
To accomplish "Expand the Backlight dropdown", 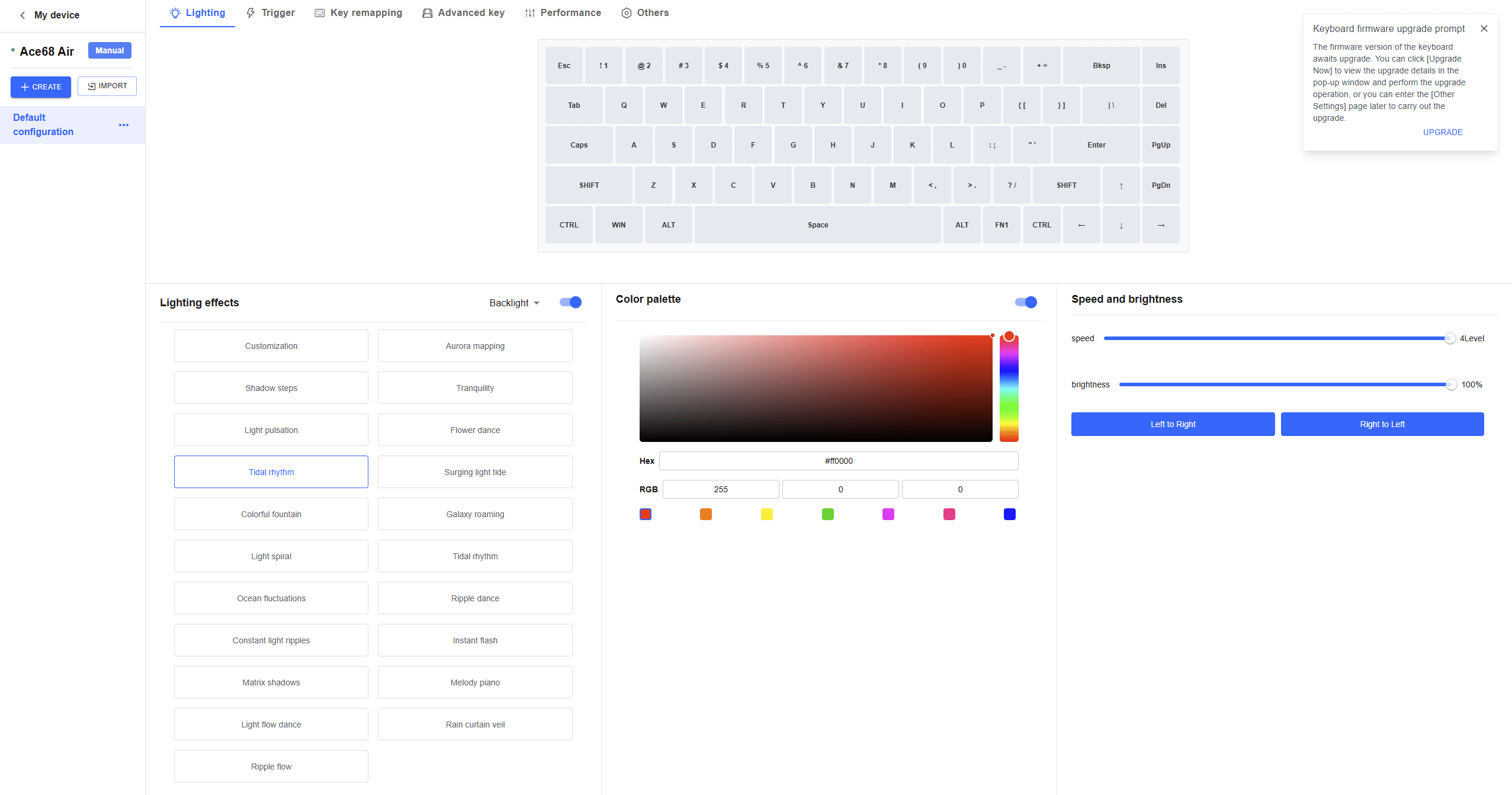I will click(x=514, y=303).
